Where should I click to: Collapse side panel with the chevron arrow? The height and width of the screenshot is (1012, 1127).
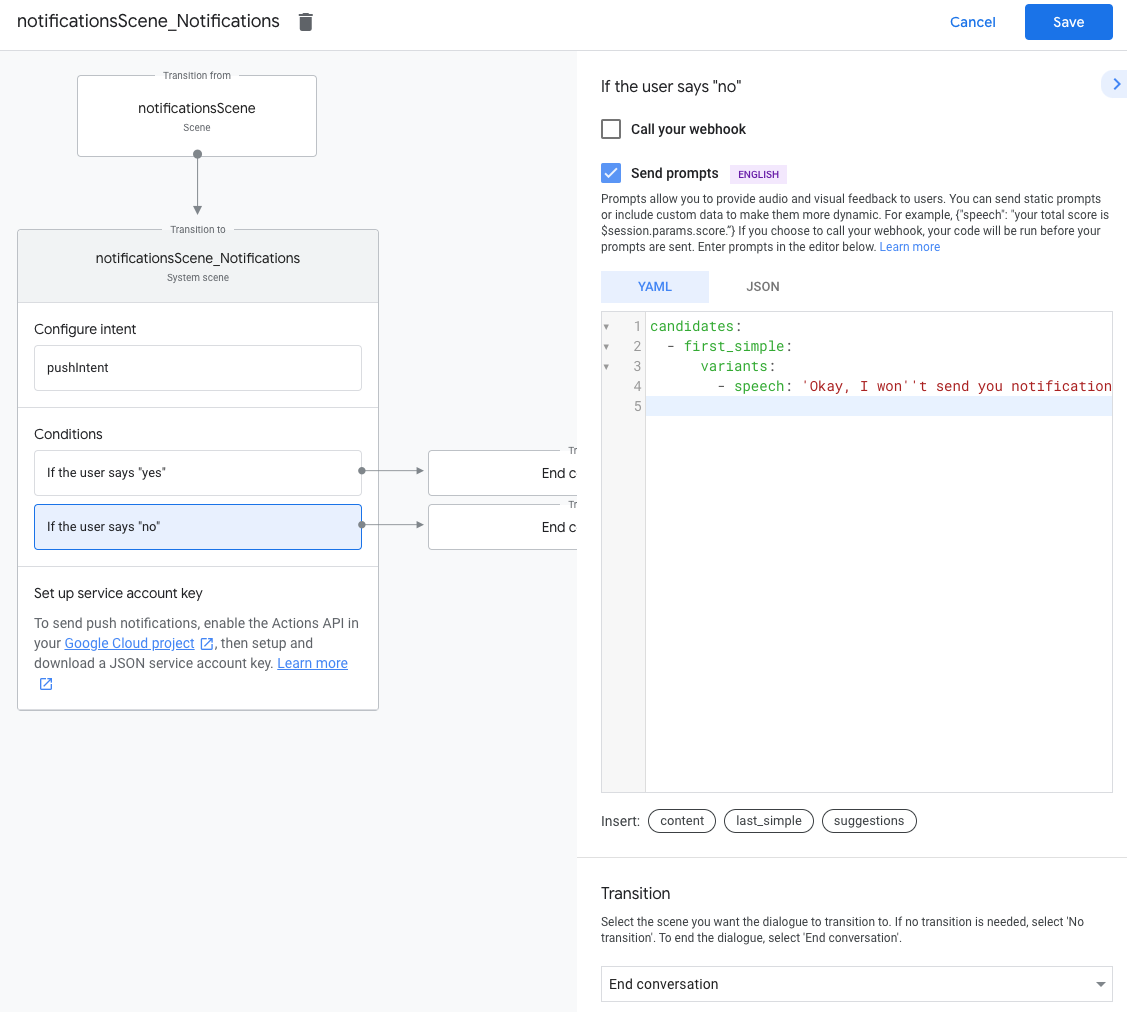(x=1113, y=85)
